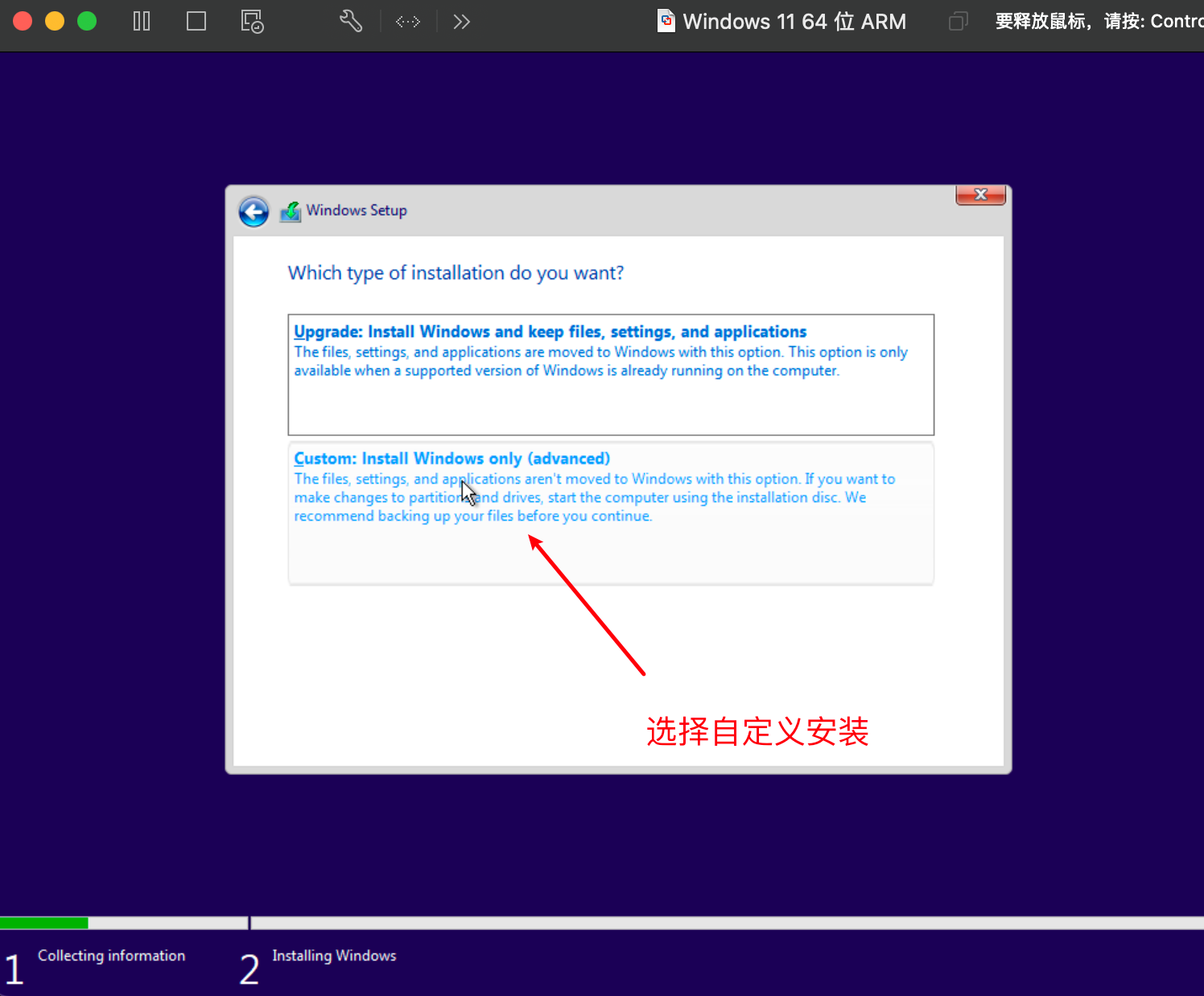This screenshot has width=1204, height=996.
Task: Click the red close window traffic light
Action: click(x=23, y=21)
